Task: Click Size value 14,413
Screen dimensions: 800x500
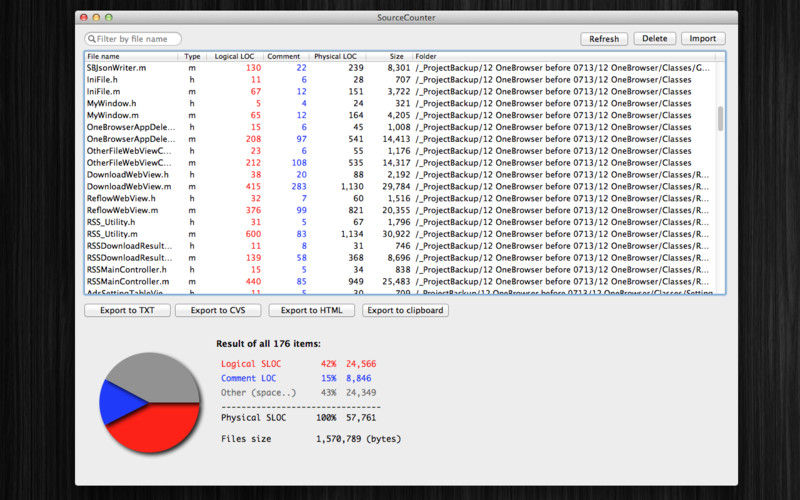Action: (396, 139)
